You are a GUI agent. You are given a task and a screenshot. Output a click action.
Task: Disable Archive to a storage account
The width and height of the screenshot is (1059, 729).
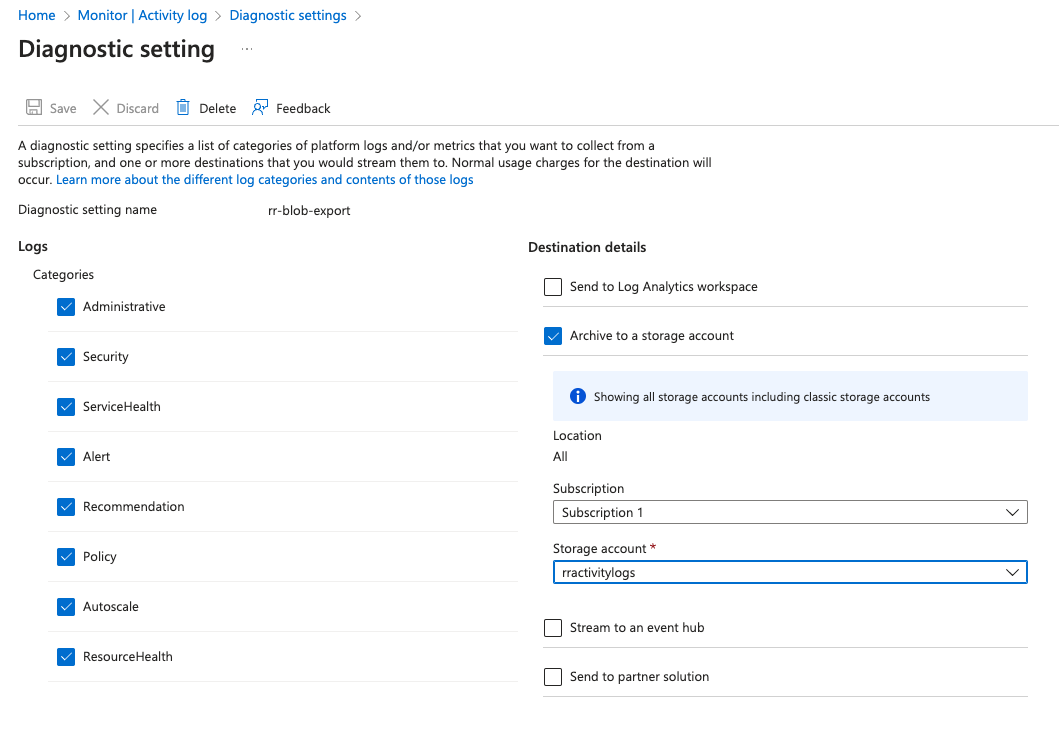click(553, 336)
